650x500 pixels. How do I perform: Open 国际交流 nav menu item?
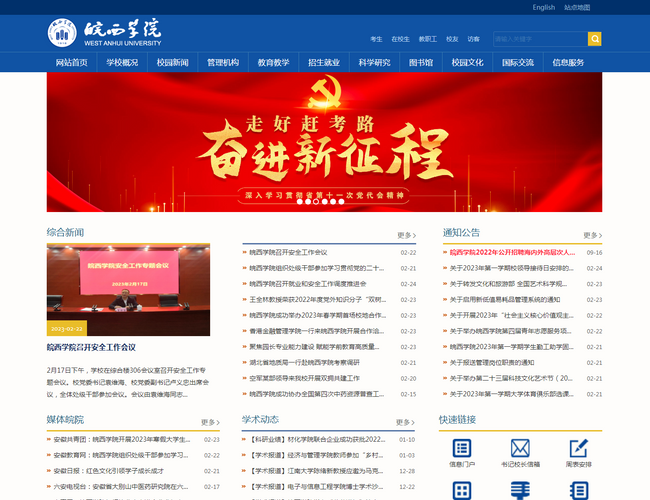click(518, 63)
